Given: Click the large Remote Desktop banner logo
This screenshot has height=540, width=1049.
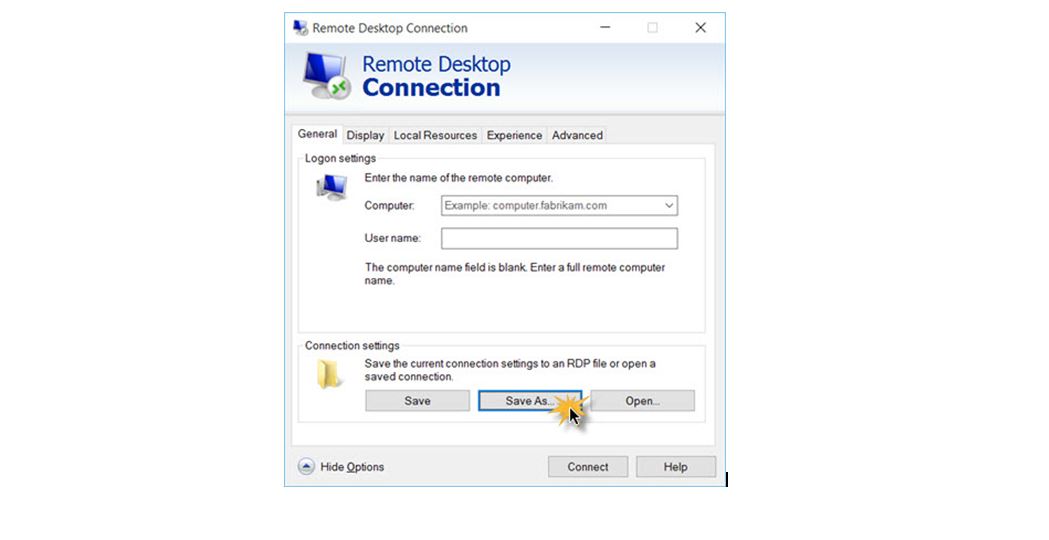Looking at the screenshot, I should tap(327, 75).
